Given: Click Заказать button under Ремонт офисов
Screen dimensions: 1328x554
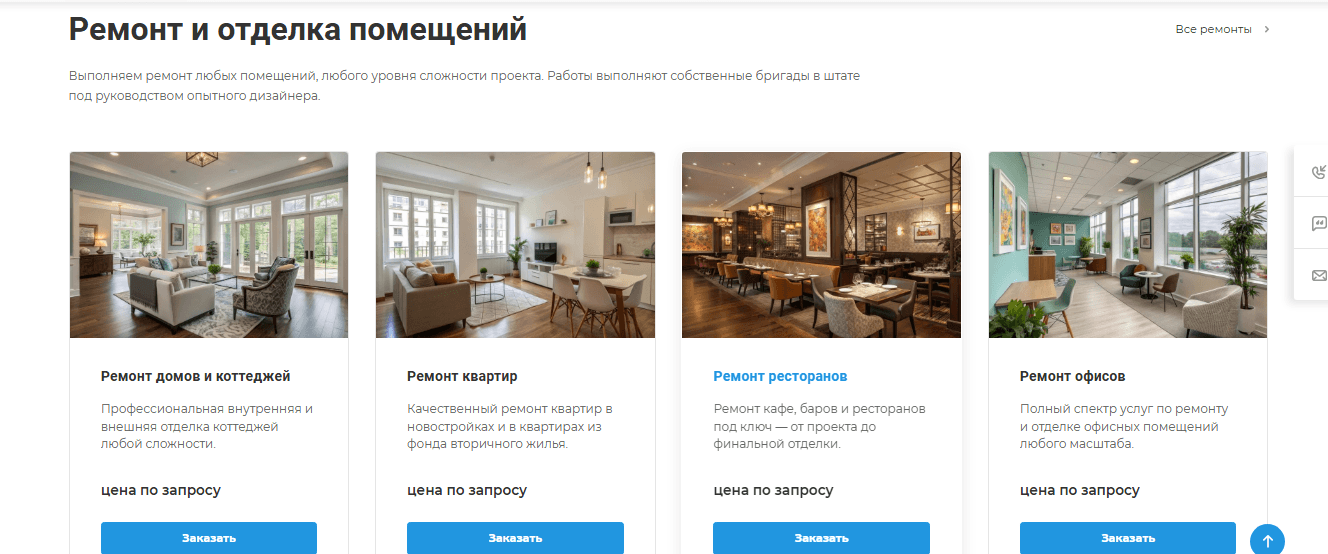Looking at the screenshot, I should (1128, 538).
